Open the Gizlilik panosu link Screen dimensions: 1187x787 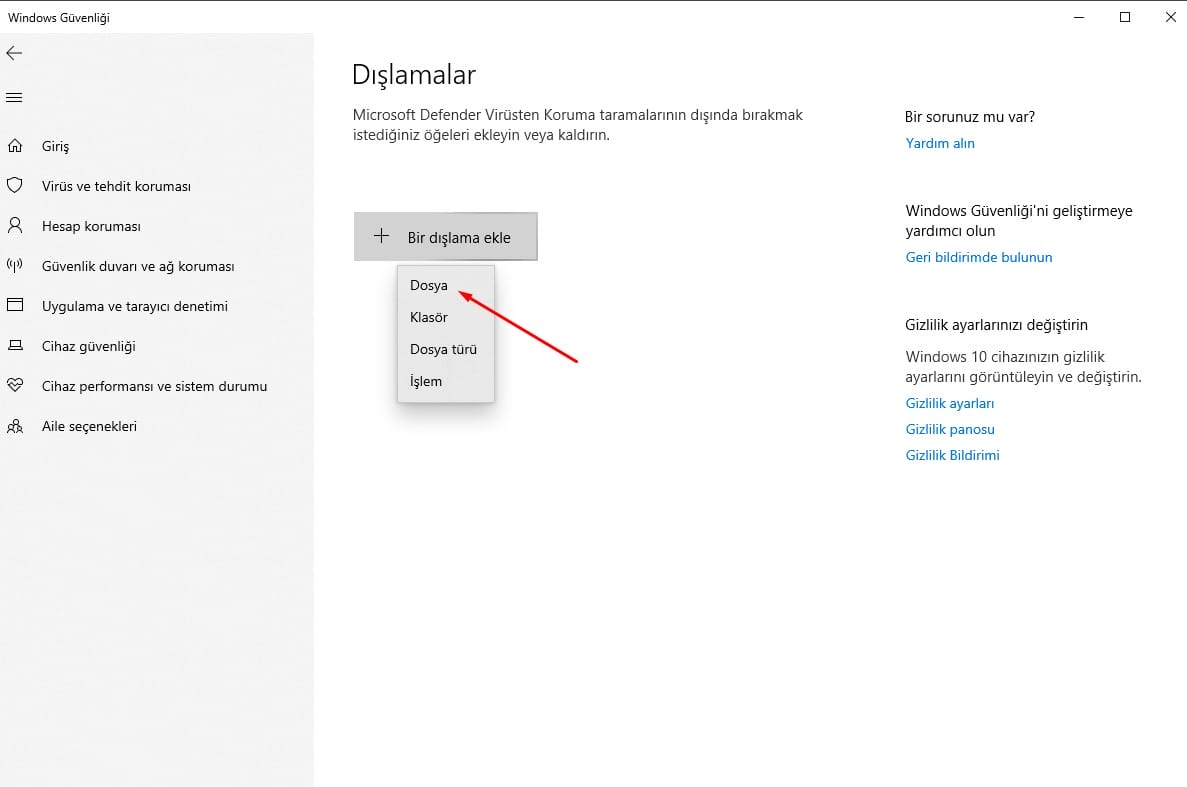coord(949,429)
